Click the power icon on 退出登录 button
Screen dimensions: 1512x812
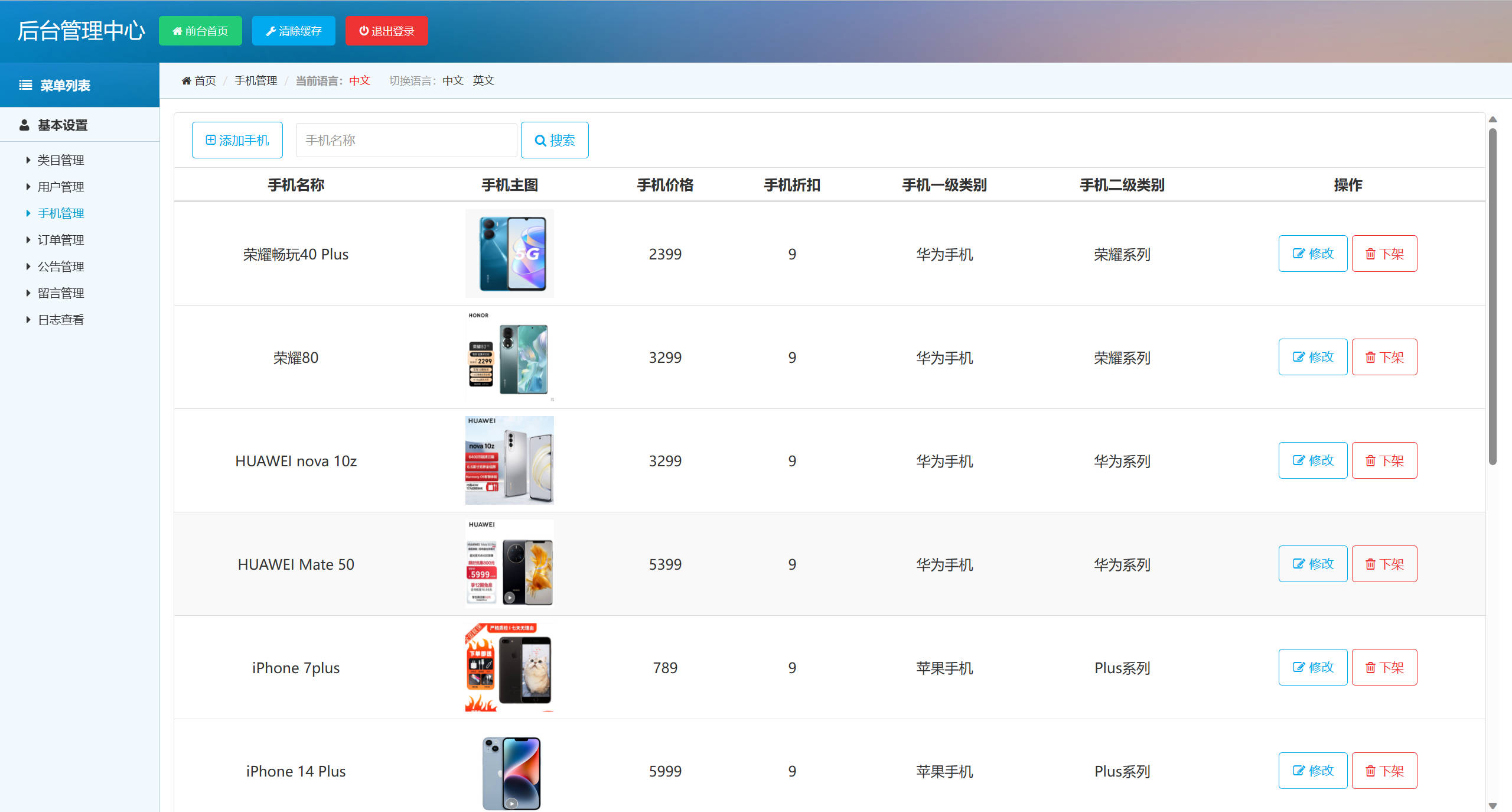pos(364,31)
